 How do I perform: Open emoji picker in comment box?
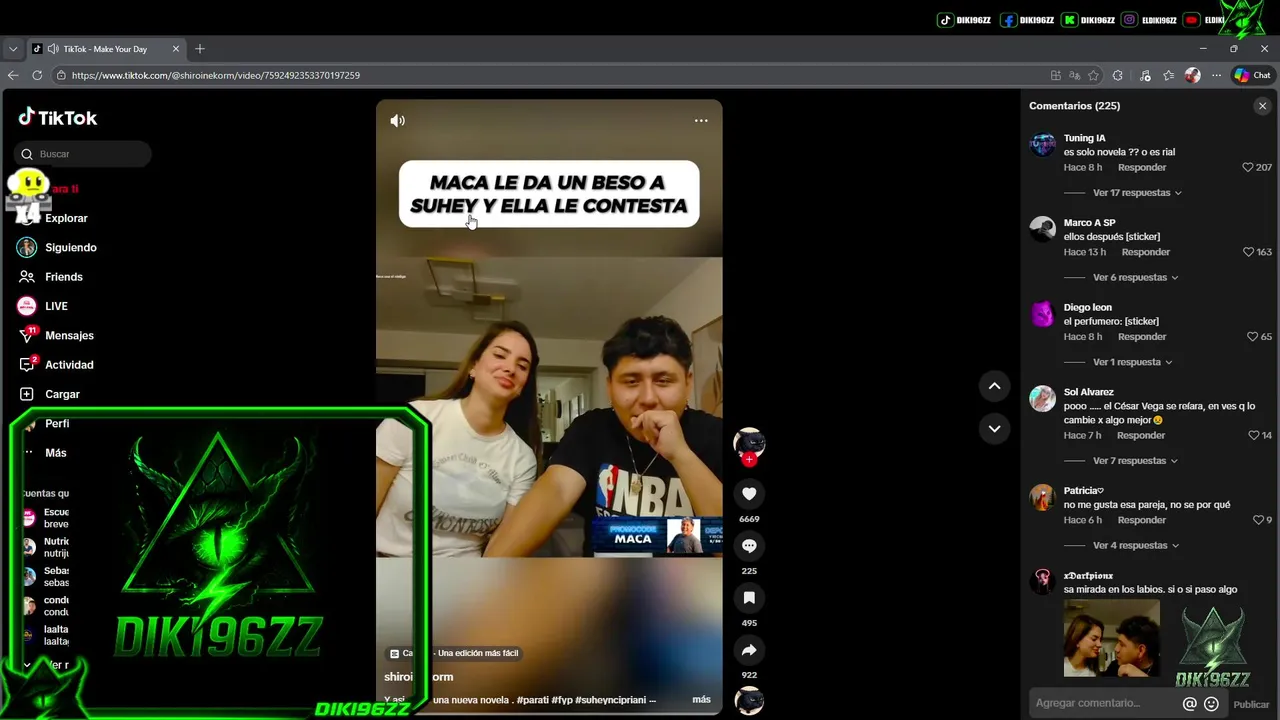coord(1211,704)
